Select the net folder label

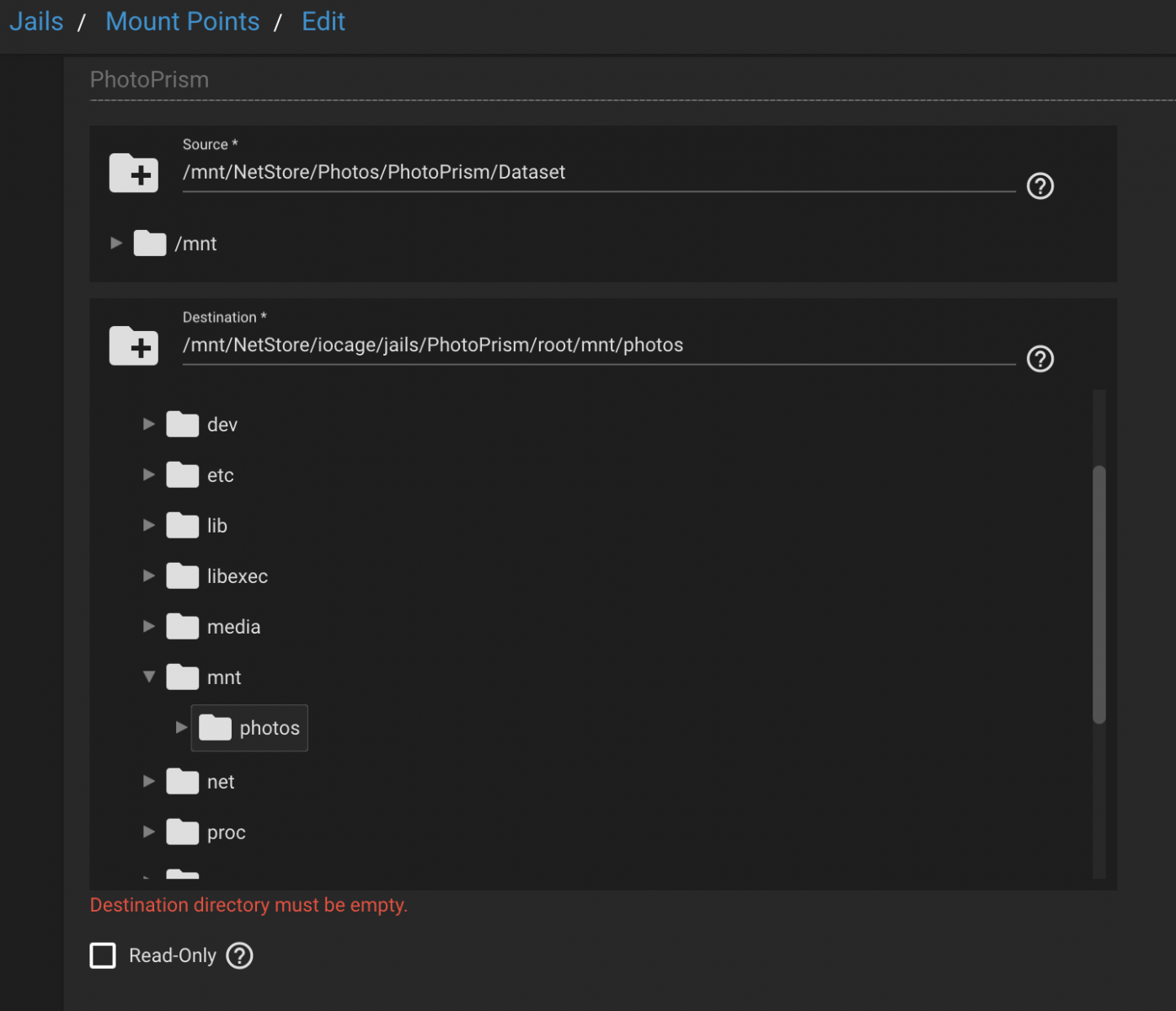tap(221, 782)
